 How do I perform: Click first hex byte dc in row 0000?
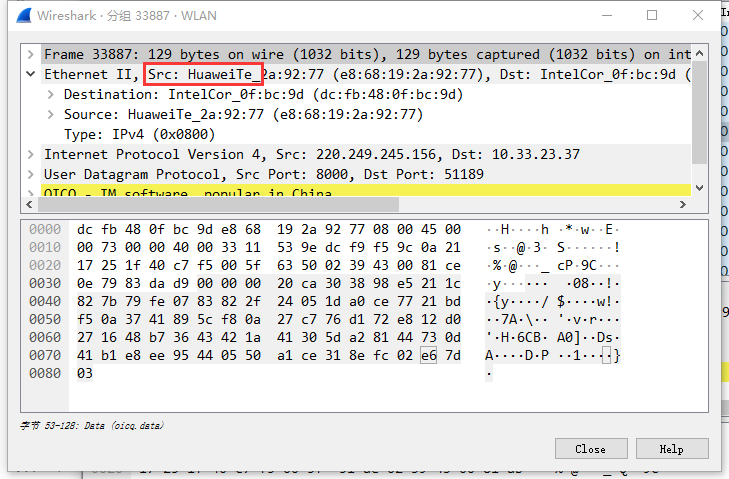pos(85,229)
